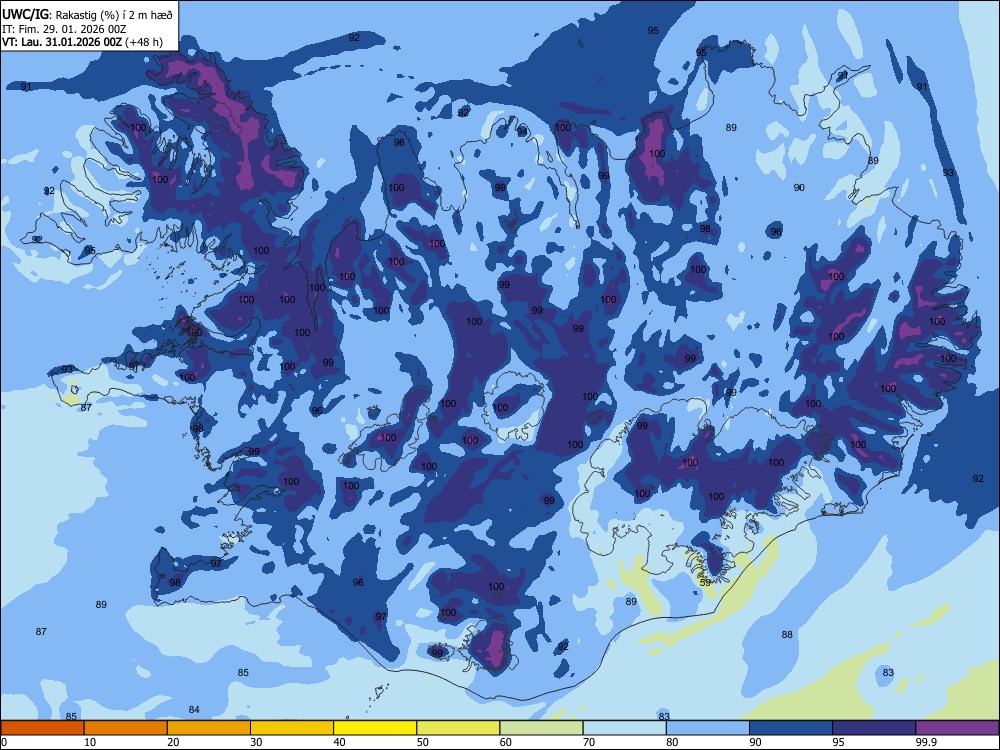Click the light green 60-70 legend swatch
Screen dimensions: 1000x750
(x=541, y=728)
